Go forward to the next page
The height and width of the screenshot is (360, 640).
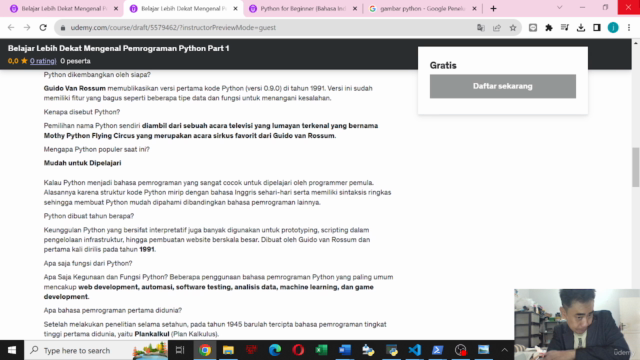coord(27,28)
